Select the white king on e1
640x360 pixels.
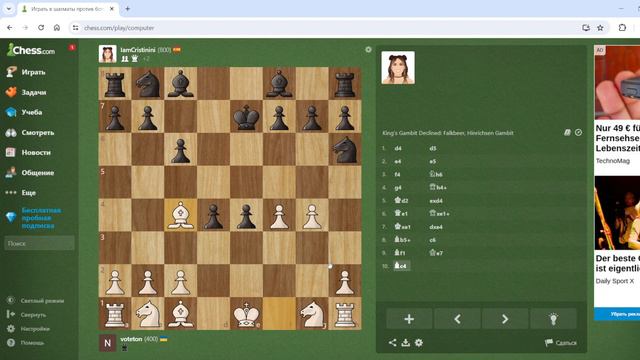[246, 314]
